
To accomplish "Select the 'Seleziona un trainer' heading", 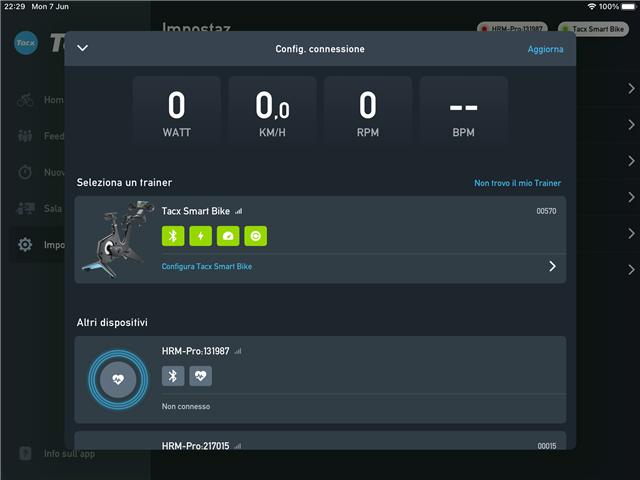I will click(124, 182).
